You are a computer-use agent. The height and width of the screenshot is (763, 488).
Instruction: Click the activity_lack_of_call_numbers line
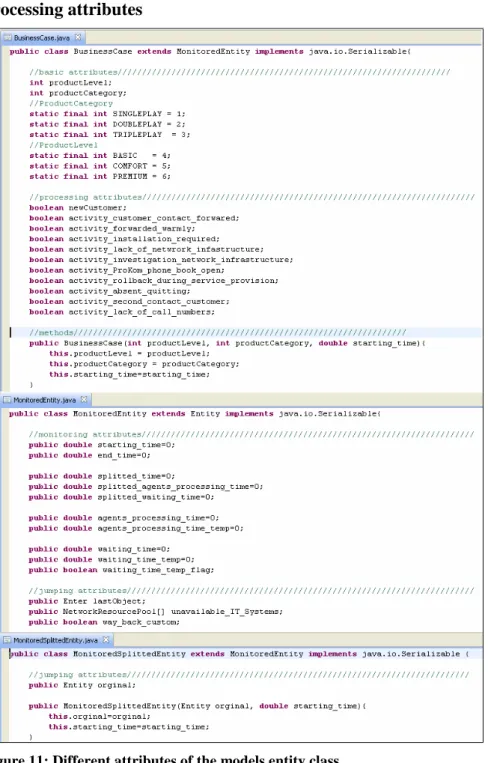(x=122, y=312)
